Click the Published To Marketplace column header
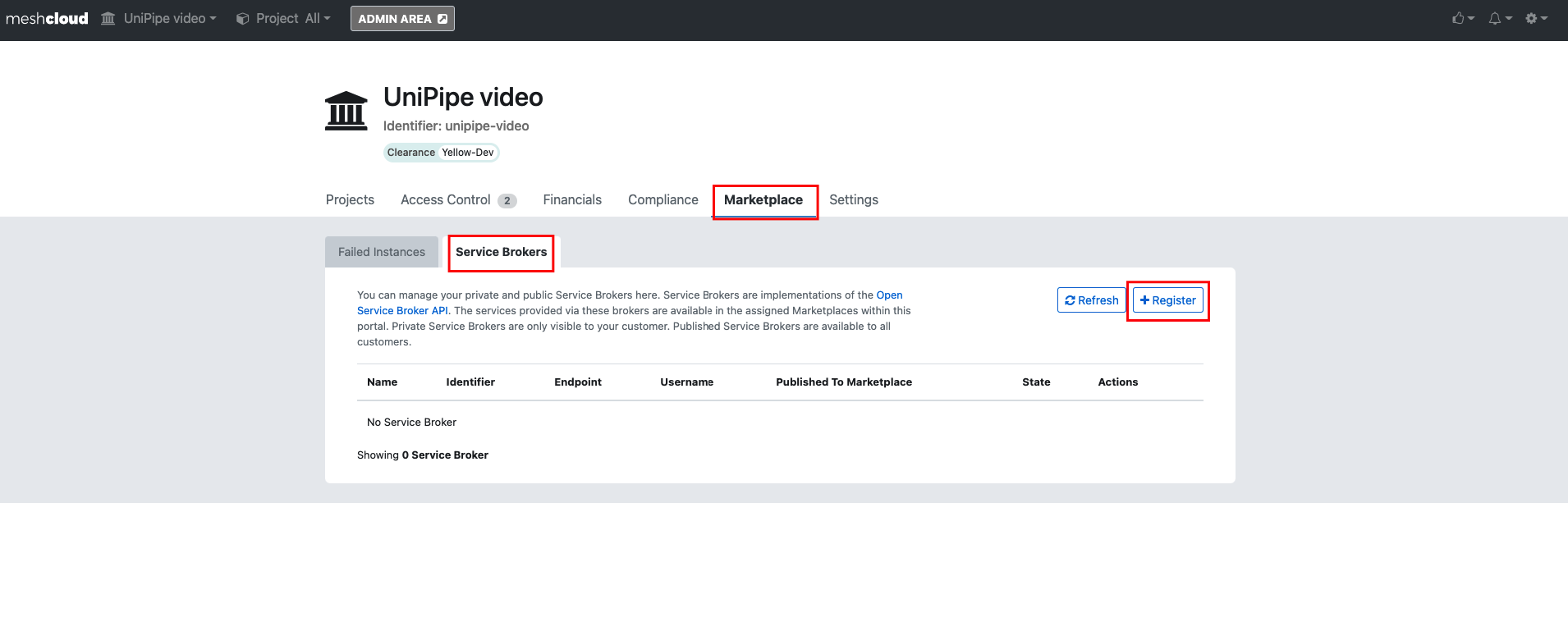Screen dimensions: 1568x631 point(844,382)
